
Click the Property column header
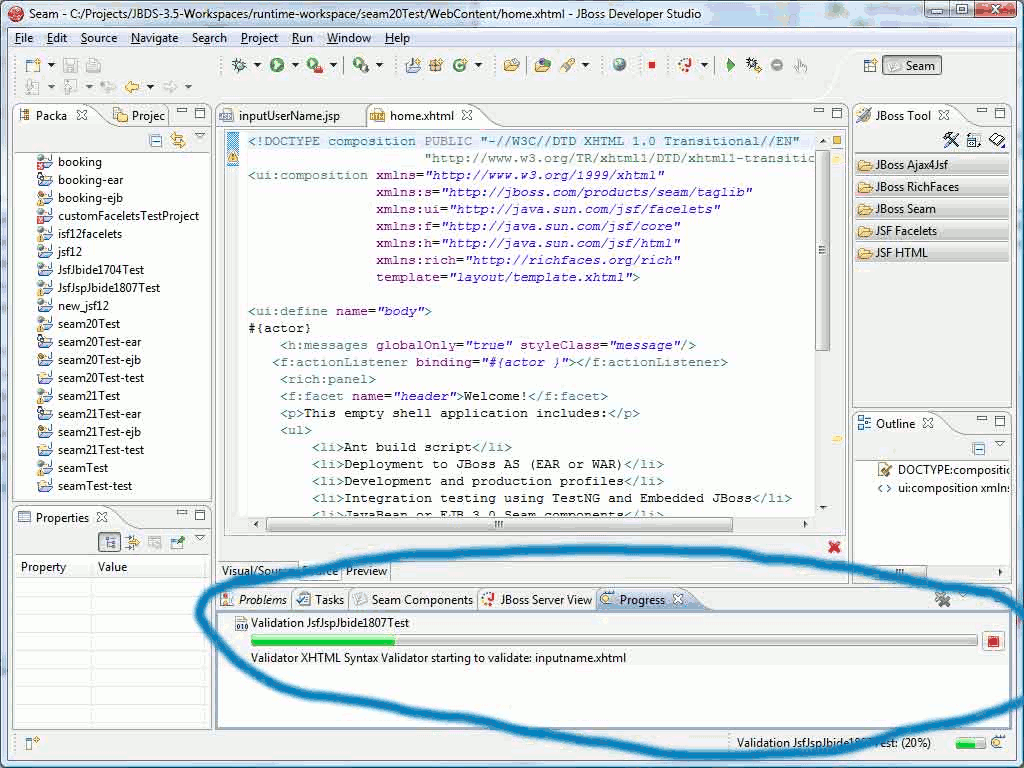(x=54, y=567)
